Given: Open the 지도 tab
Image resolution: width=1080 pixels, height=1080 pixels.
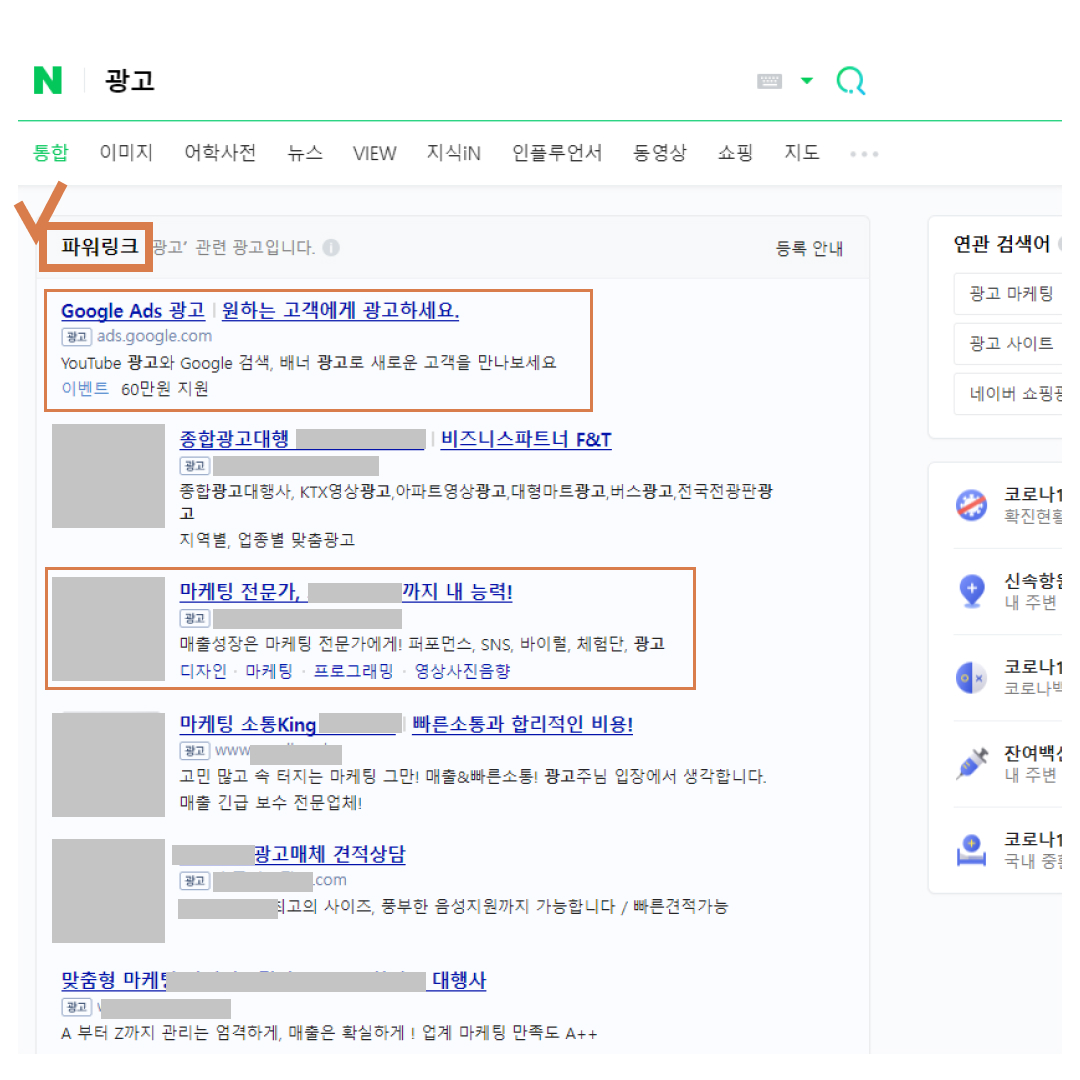Looking at the screenshot, I should (x=801, y=152).
